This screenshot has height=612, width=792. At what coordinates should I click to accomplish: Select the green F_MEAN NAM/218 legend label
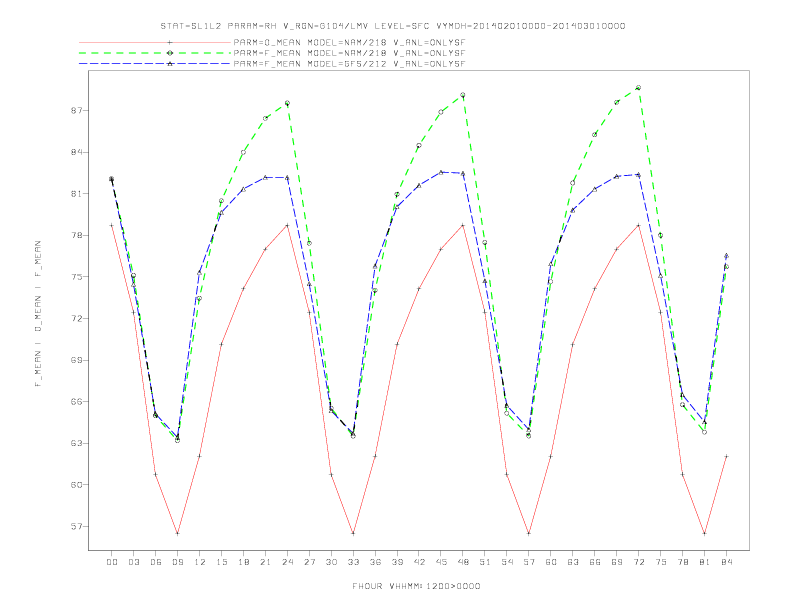[x=349, y=53]
